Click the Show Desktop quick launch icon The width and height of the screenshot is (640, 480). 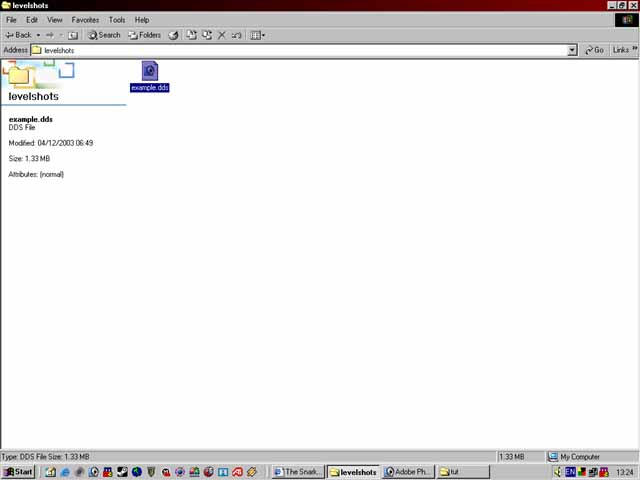[50, 472]
